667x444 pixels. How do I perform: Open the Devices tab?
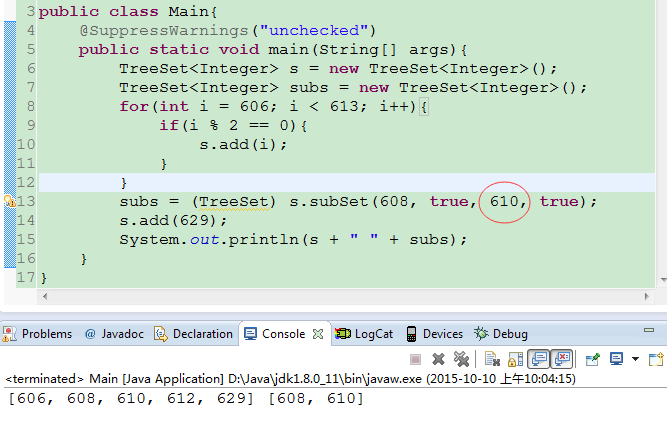click(x=434, y=334)
